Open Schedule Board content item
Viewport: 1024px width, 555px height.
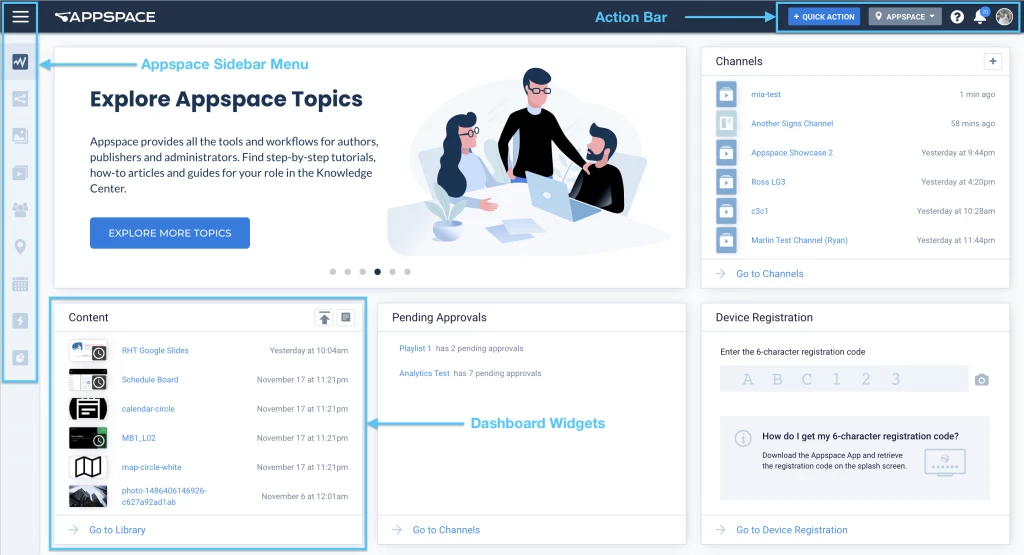click(150, 379)
